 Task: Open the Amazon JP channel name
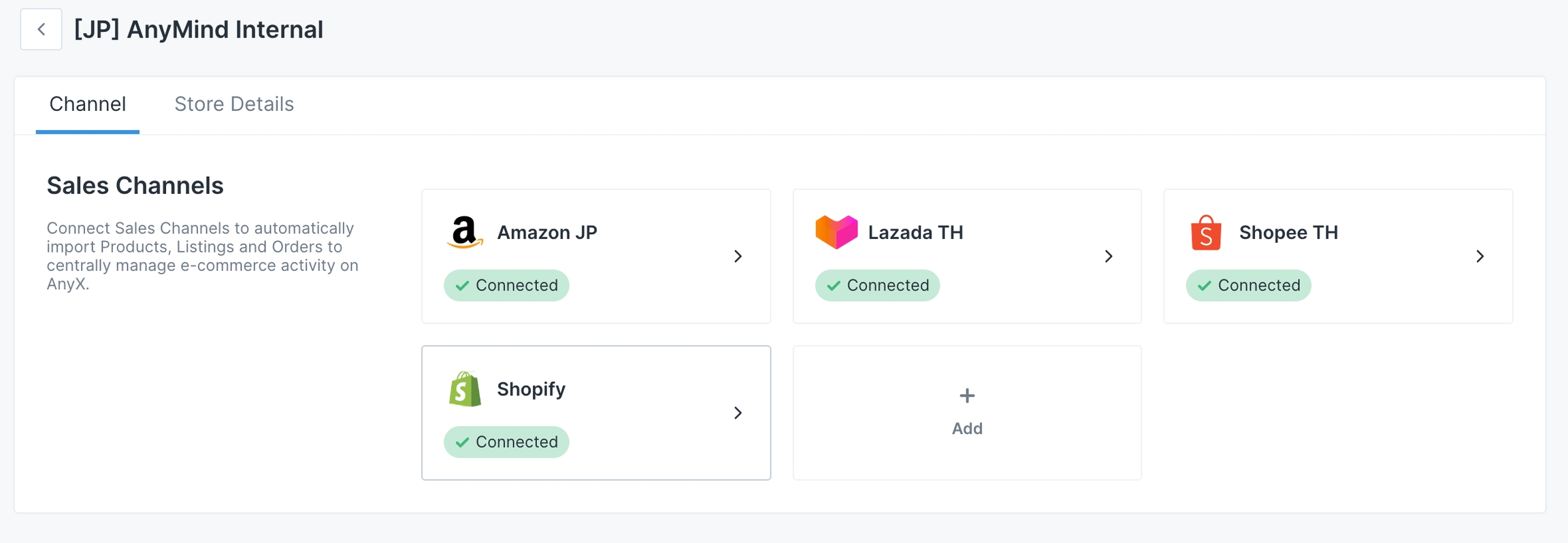click(x=547, y=233)
